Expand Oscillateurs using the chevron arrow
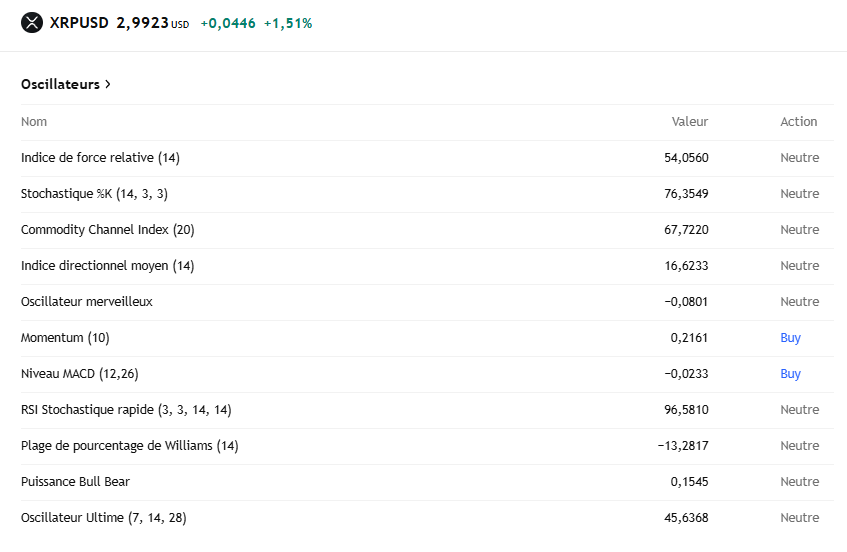 tap(108, 84)
